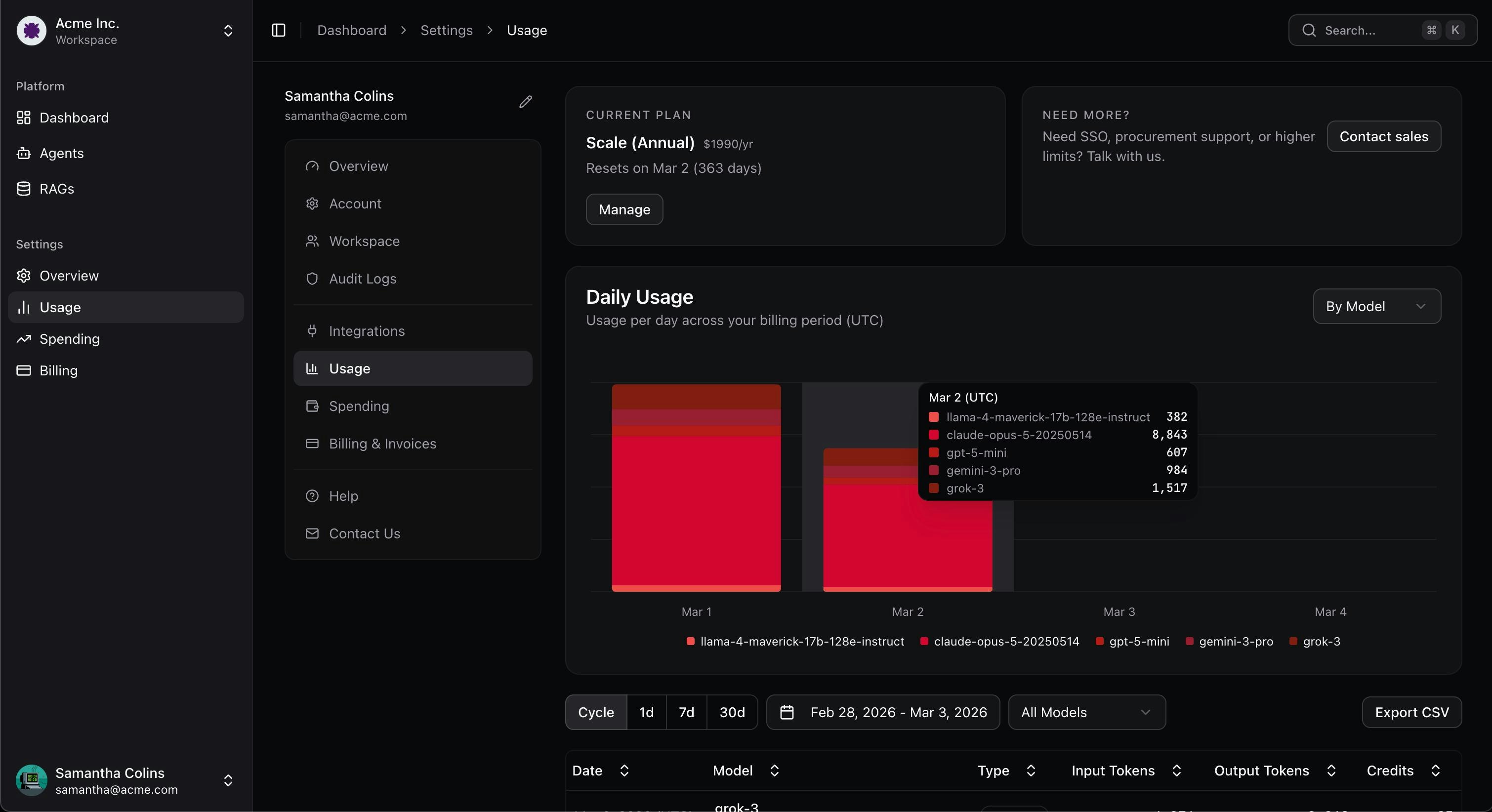Switch to the 7d time range
Image resolution: width=1492 pixels, height=812 pixels.
pos(686,712)
